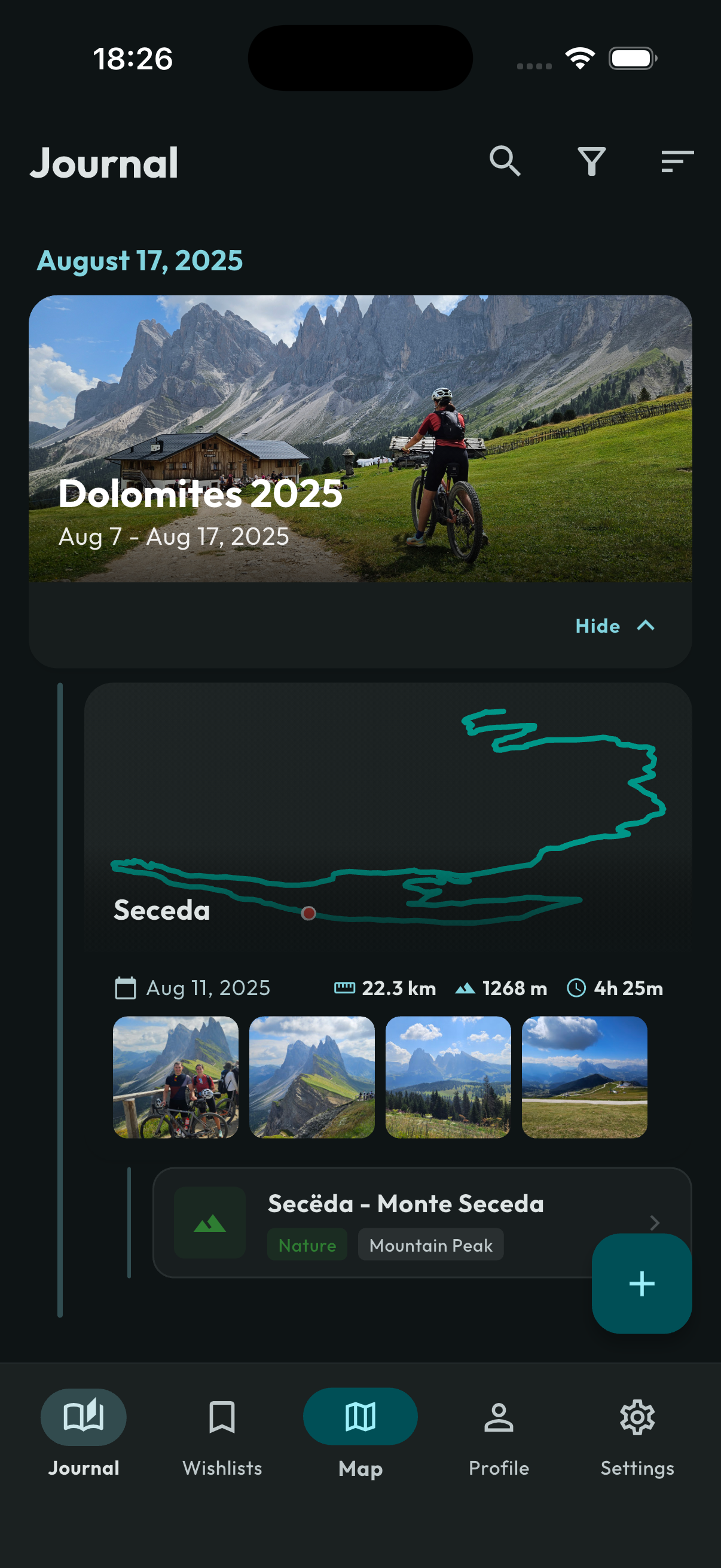
Task: Open the fourth photo with road
Action: click(x=584, y=1077)
